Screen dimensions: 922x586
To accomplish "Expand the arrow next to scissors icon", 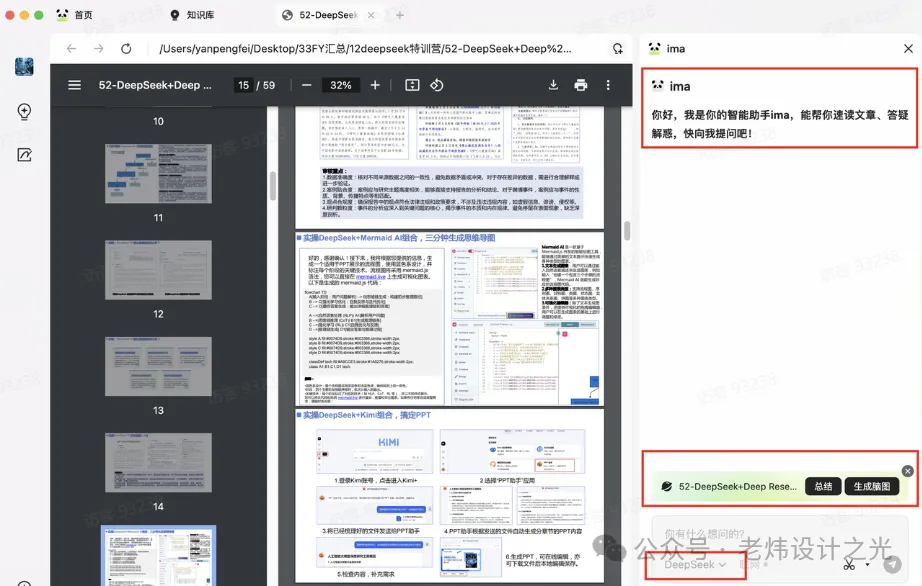I will 867,565.
